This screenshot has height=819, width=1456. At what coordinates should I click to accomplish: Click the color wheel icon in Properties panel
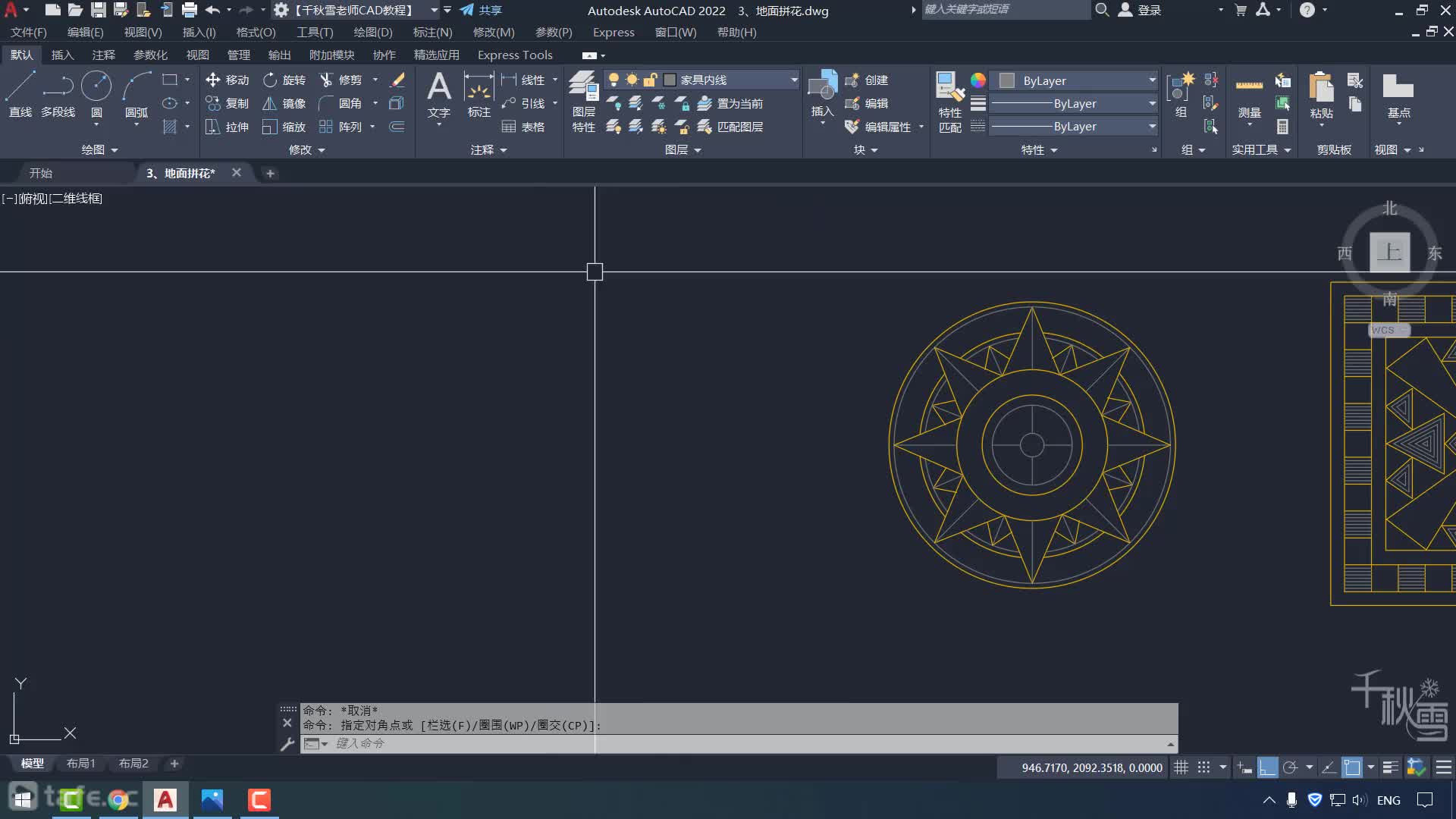click(x=978, y=80)
